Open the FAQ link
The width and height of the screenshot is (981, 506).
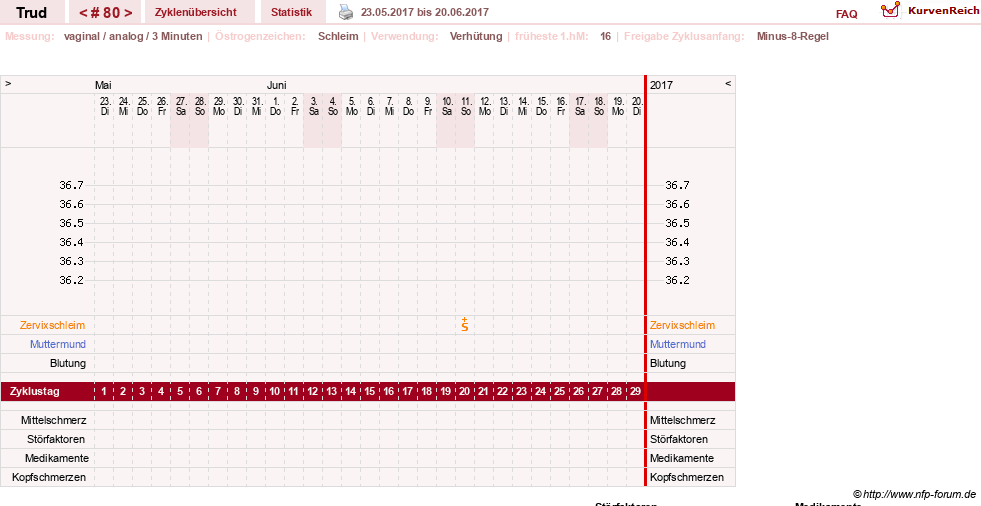point(846,14)
